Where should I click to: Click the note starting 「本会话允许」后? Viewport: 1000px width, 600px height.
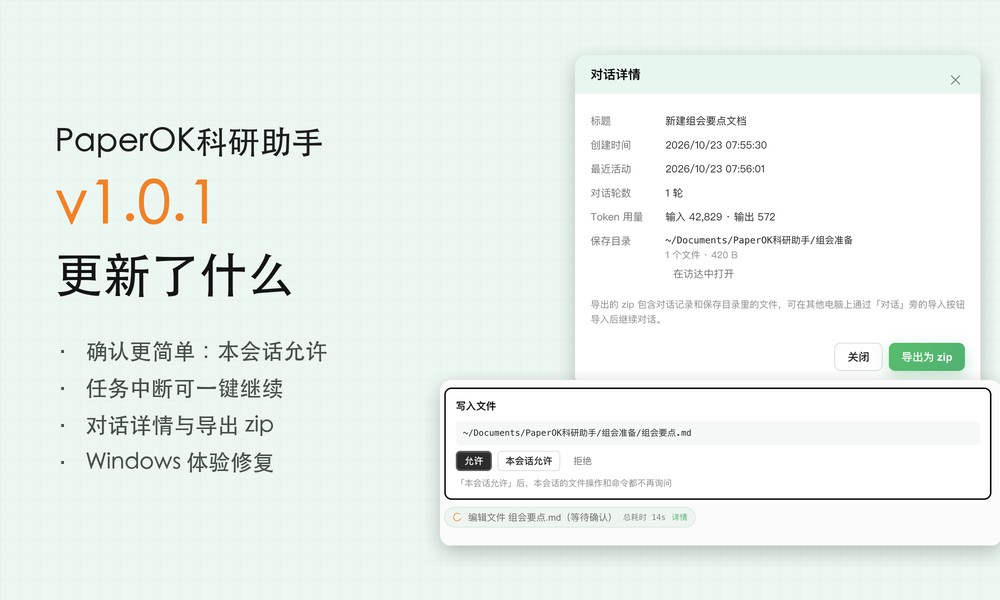[564, 483]
